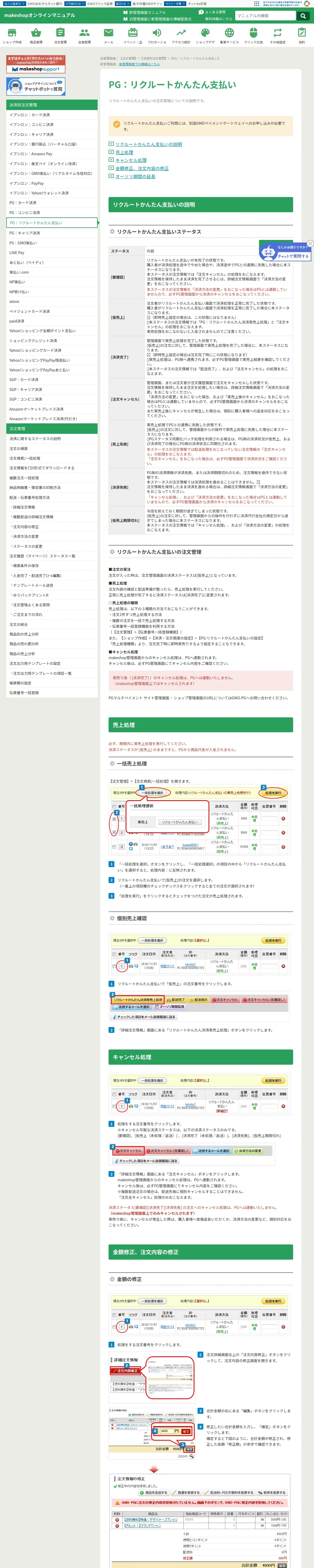This screenshot has height=1568, width=314.
Task: Select PG：キャリア決済 in sidebar
Action: click(52, 233)
